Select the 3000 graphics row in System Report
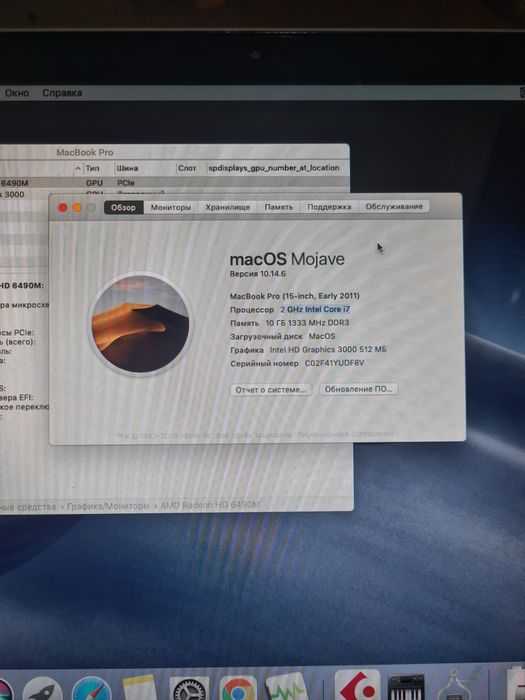Viewport: 525px width, 700px height. coord(25,194)
